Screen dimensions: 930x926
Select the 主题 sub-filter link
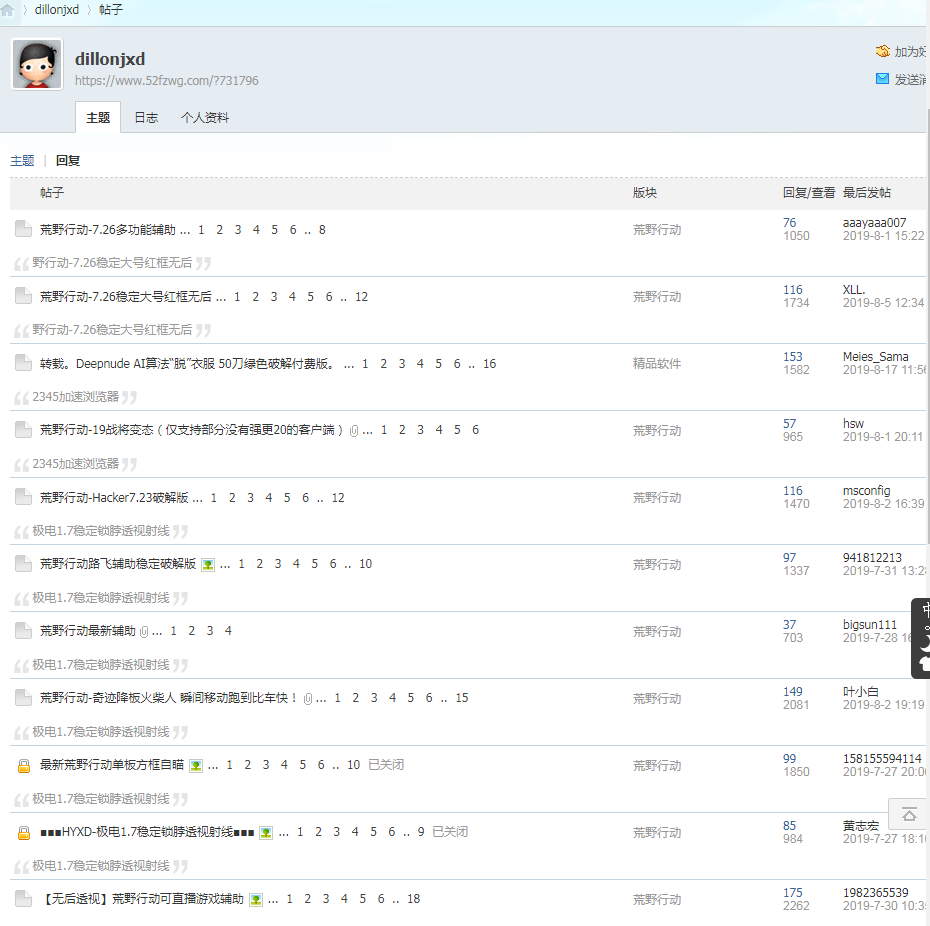pos(22,161)
